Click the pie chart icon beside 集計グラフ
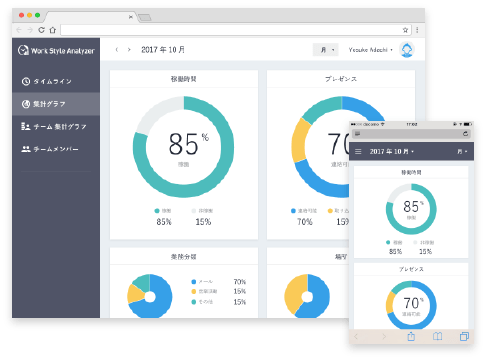 pos(26,104)
